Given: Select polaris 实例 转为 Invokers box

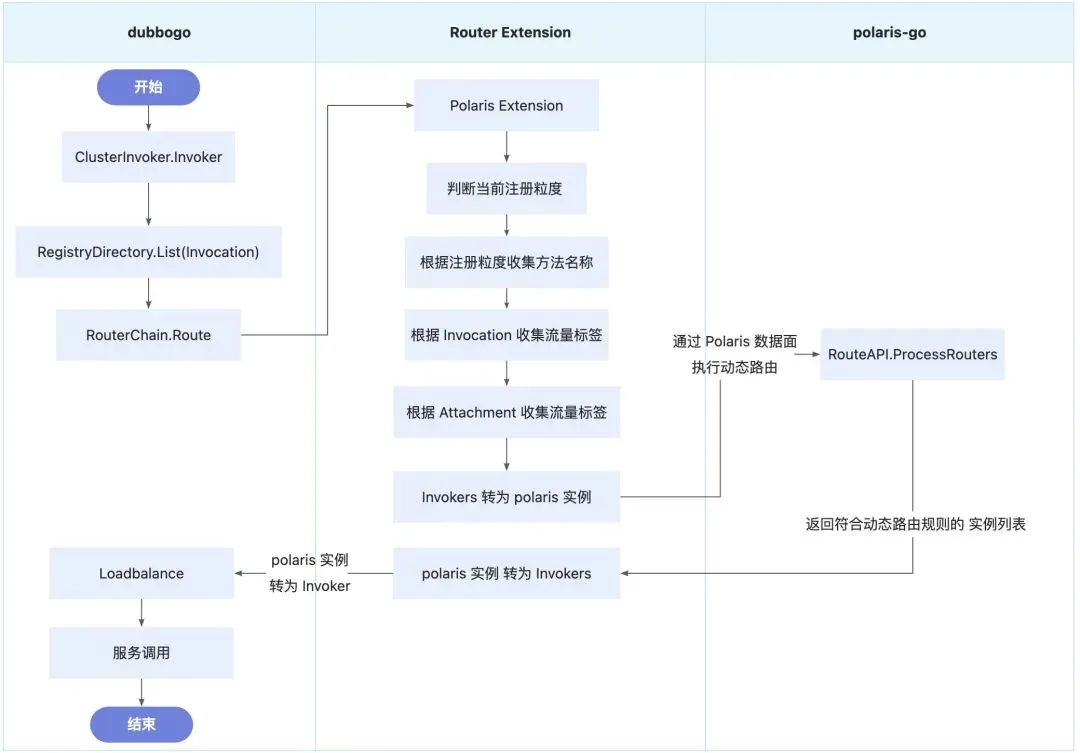Looking at the screenshot, I should 506,573.
